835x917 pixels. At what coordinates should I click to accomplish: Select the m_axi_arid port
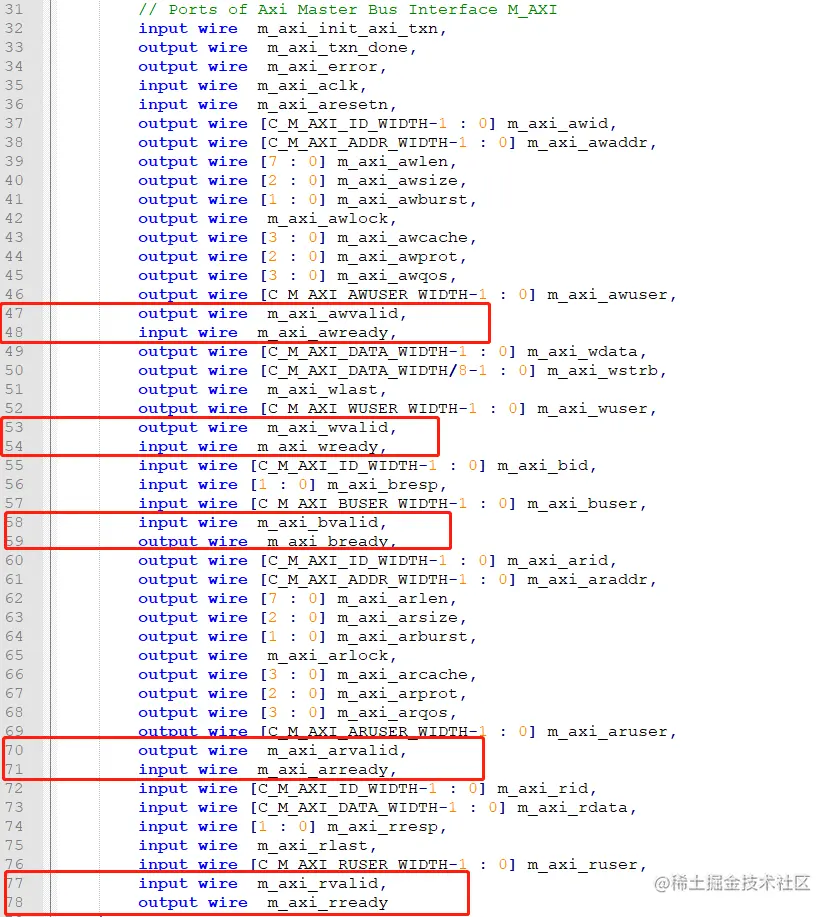click(x=558, y=561)
